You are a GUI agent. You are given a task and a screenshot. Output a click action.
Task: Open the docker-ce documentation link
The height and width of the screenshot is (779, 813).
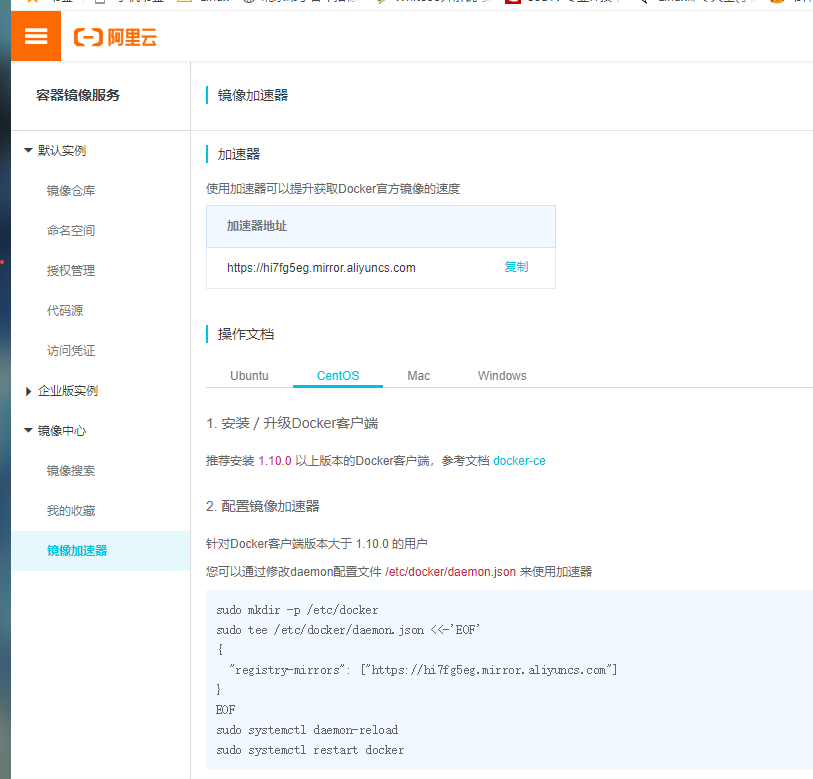point(519,461)
